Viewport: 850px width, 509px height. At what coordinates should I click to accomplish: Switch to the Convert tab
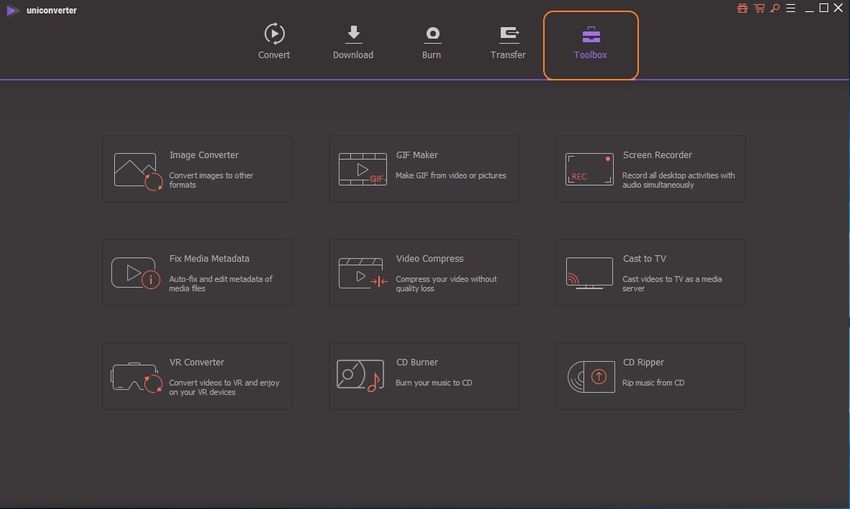pyautogui.click(x=274, y=42)
